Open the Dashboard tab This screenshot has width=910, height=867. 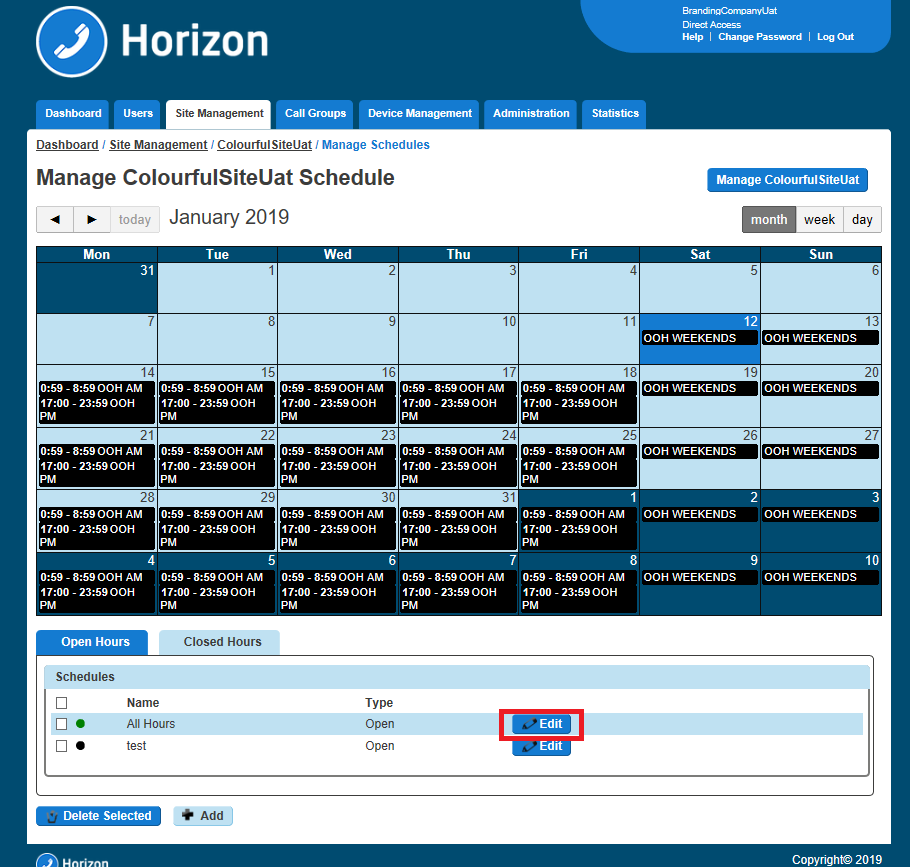(73, 114)
